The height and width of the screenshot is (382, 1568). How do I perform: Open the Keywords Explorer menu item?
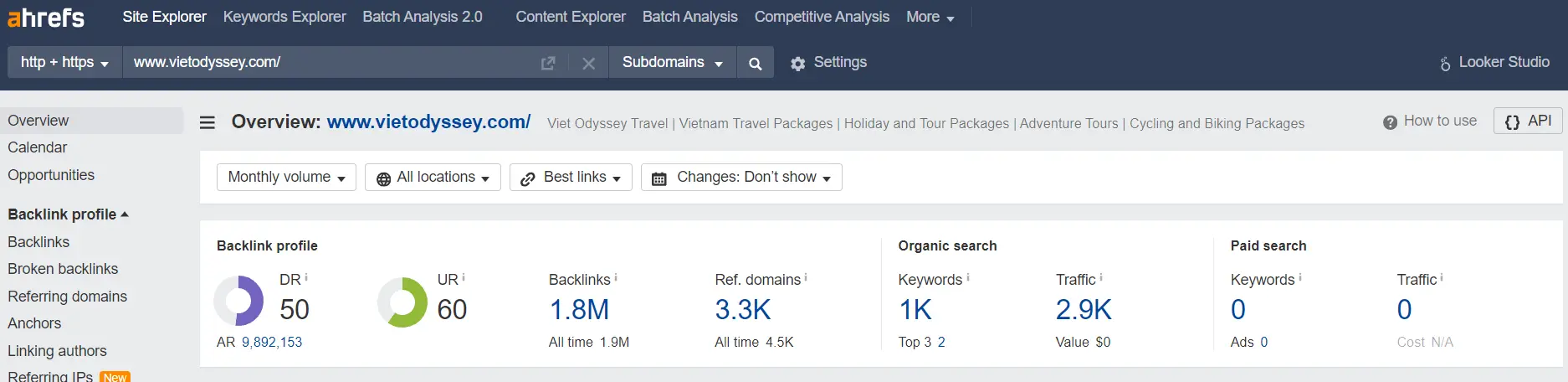tap(284, 17)
